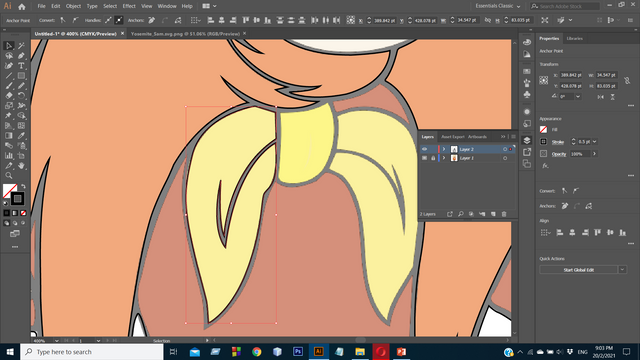The height and width of the screenshot is (360, 640).
Task: Select the Eyedropper tool
Action: (x=21, y=136)
